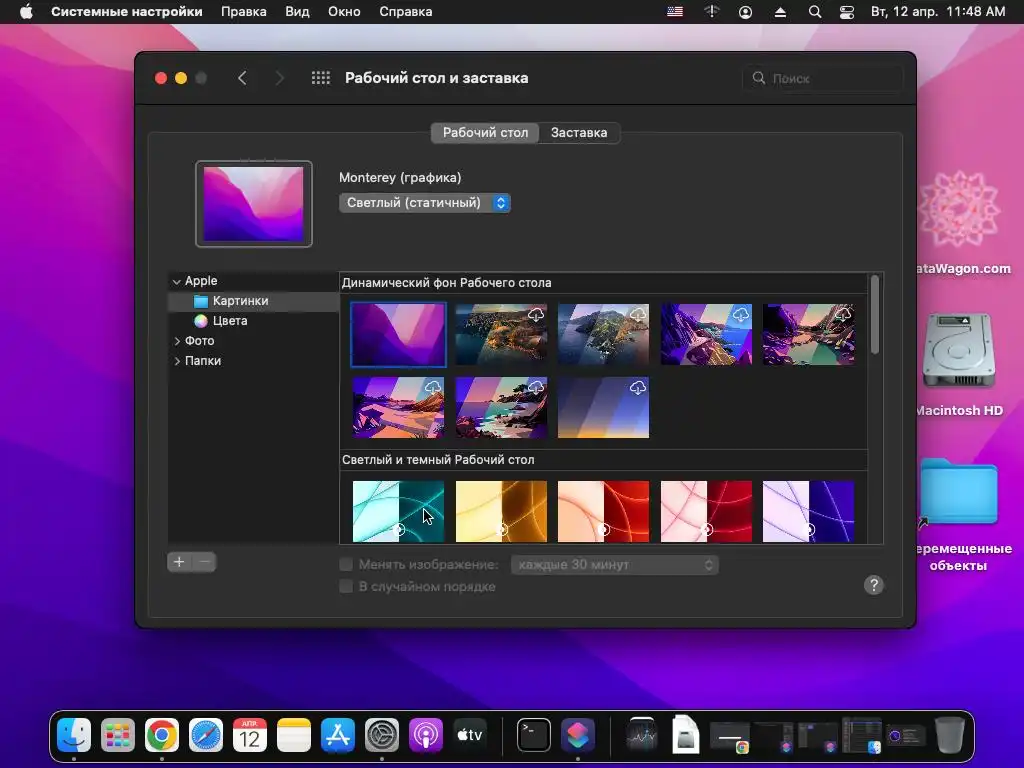Click the current wallpaper preview image
1024x768 pixels.
tap(253, 204)
